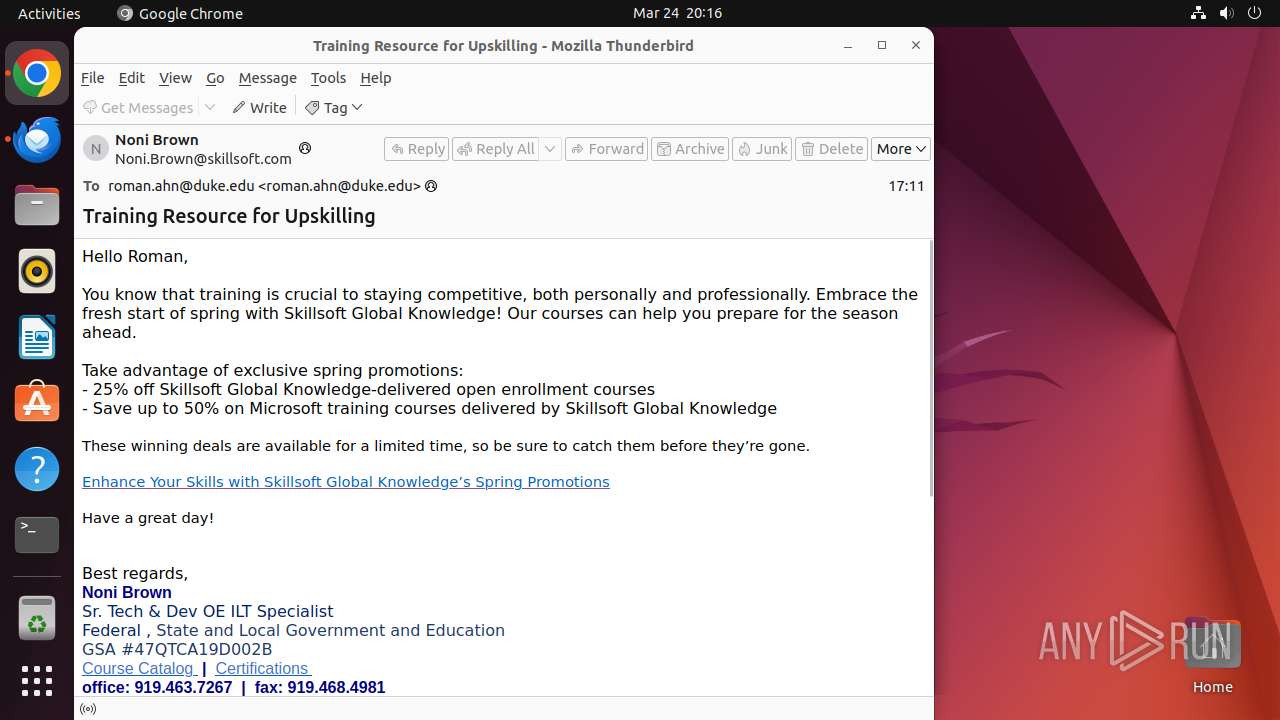The width and height of the screenshot is (1280, 720).
Task: Click Get Messages toolbar button
Action: click(138, 107)
